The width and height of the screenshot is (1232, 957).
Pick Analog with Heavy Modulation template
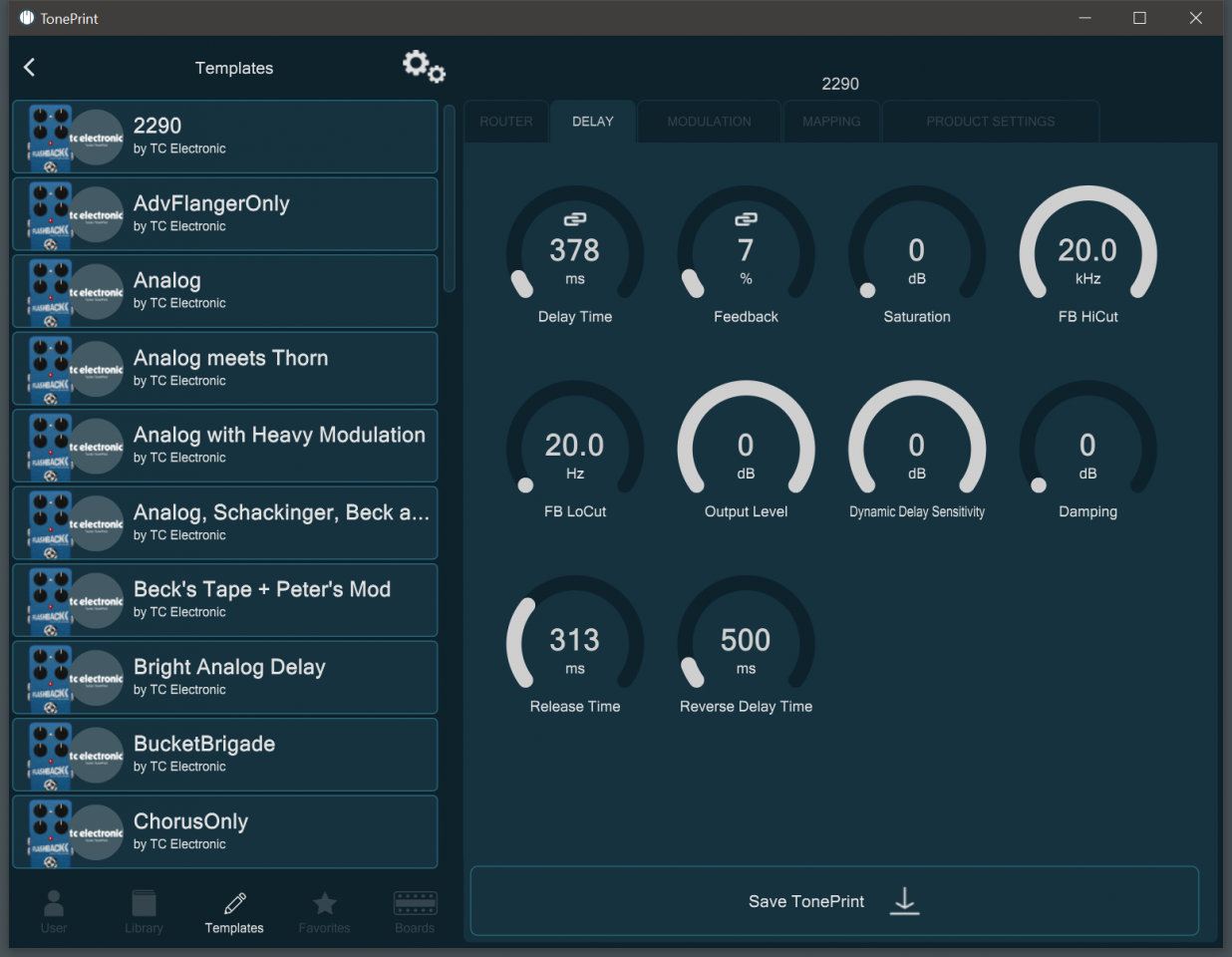pyautogui.click(x=225, y=446)
